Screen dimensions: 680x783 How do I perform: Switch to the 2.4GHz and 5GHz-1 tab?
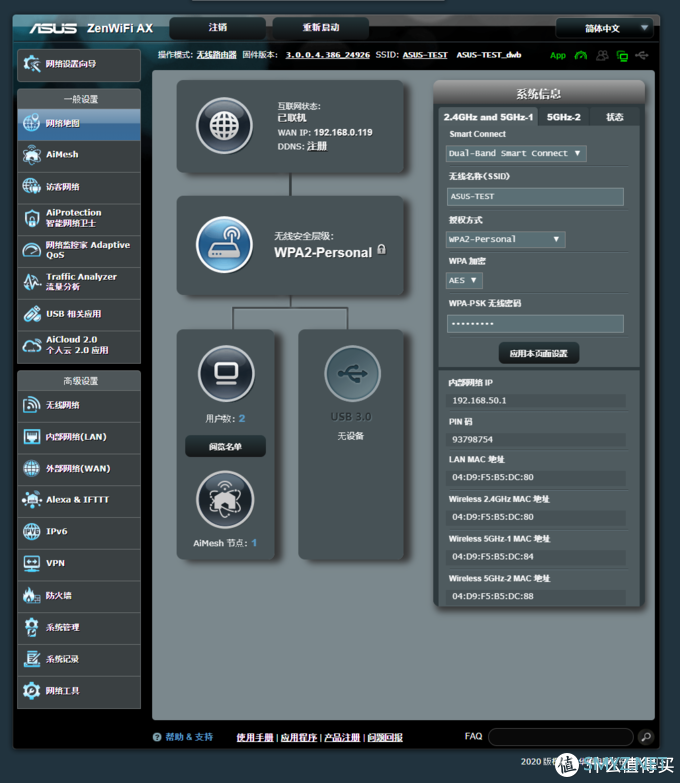[488, 117]
